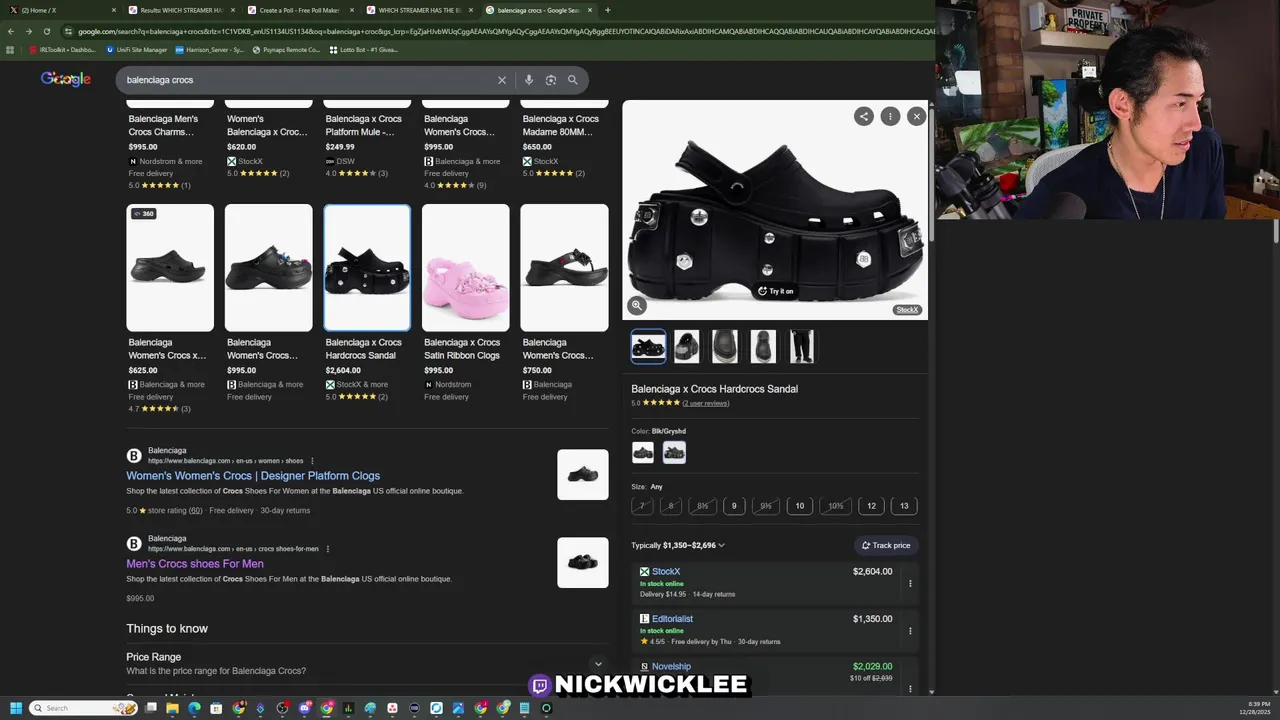Select size 8
This screenshot has height=720, width=1280.
click(671, 506)
